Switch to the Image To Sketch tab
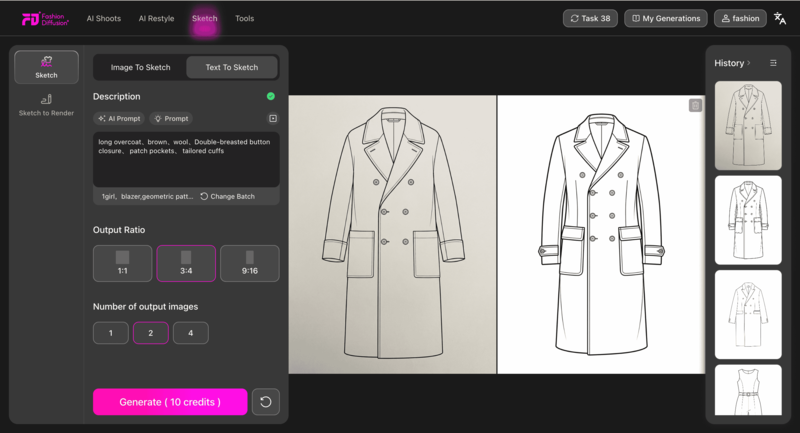The width and height of the screenshot is (800, 433). pyautogui.click(x=140, y=67)
